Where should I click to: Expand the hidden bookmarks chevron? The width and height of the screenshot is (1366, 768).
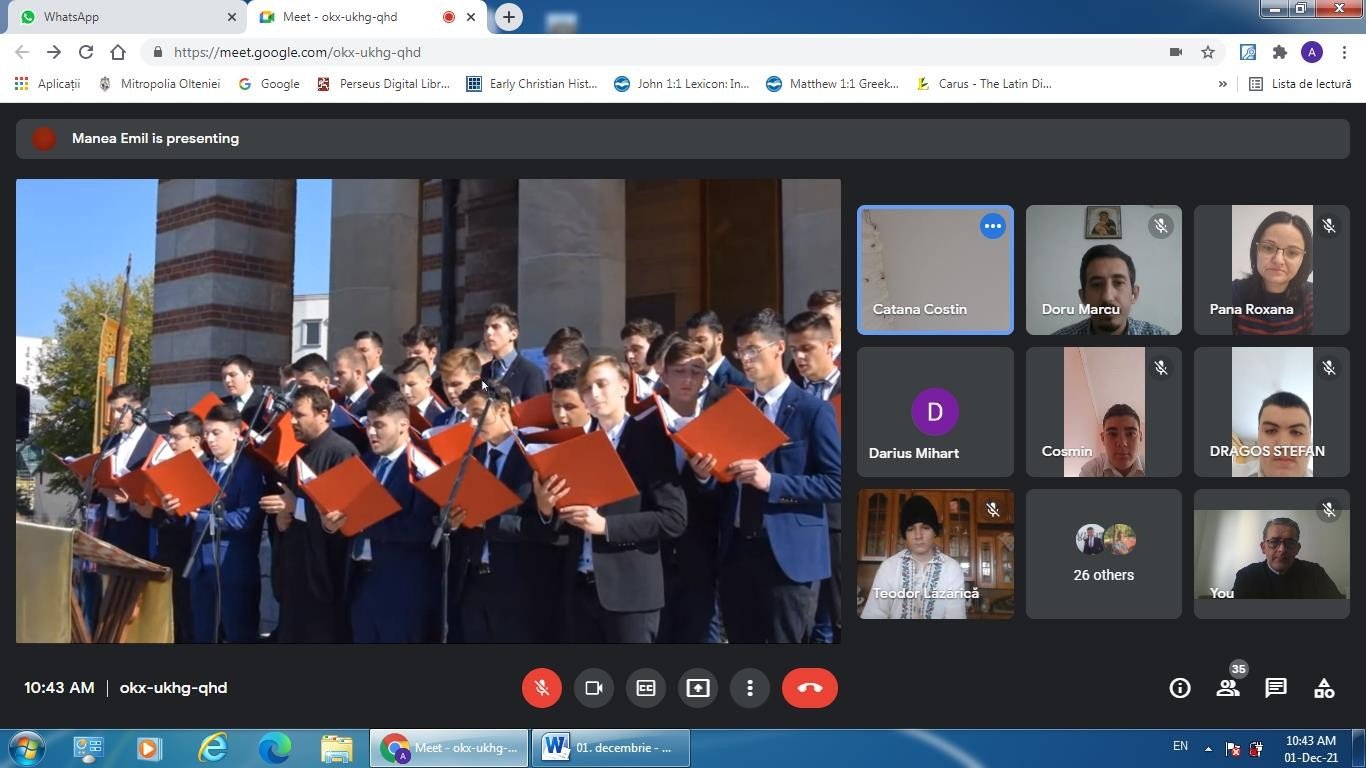pyautogui.click(x=1222, y=84)
